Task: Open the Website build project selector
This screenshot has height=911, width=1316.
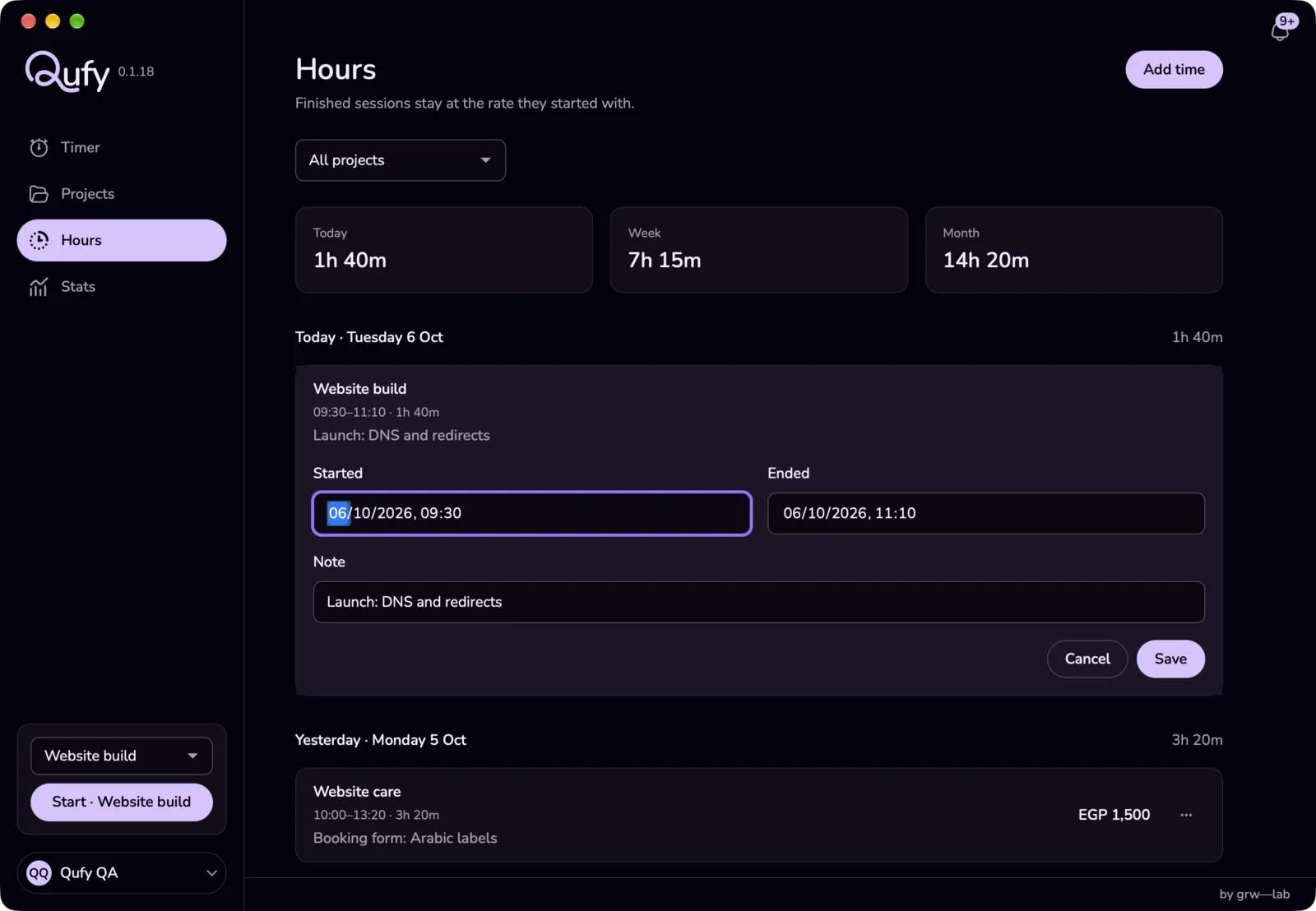Action: tap(122, 756)
